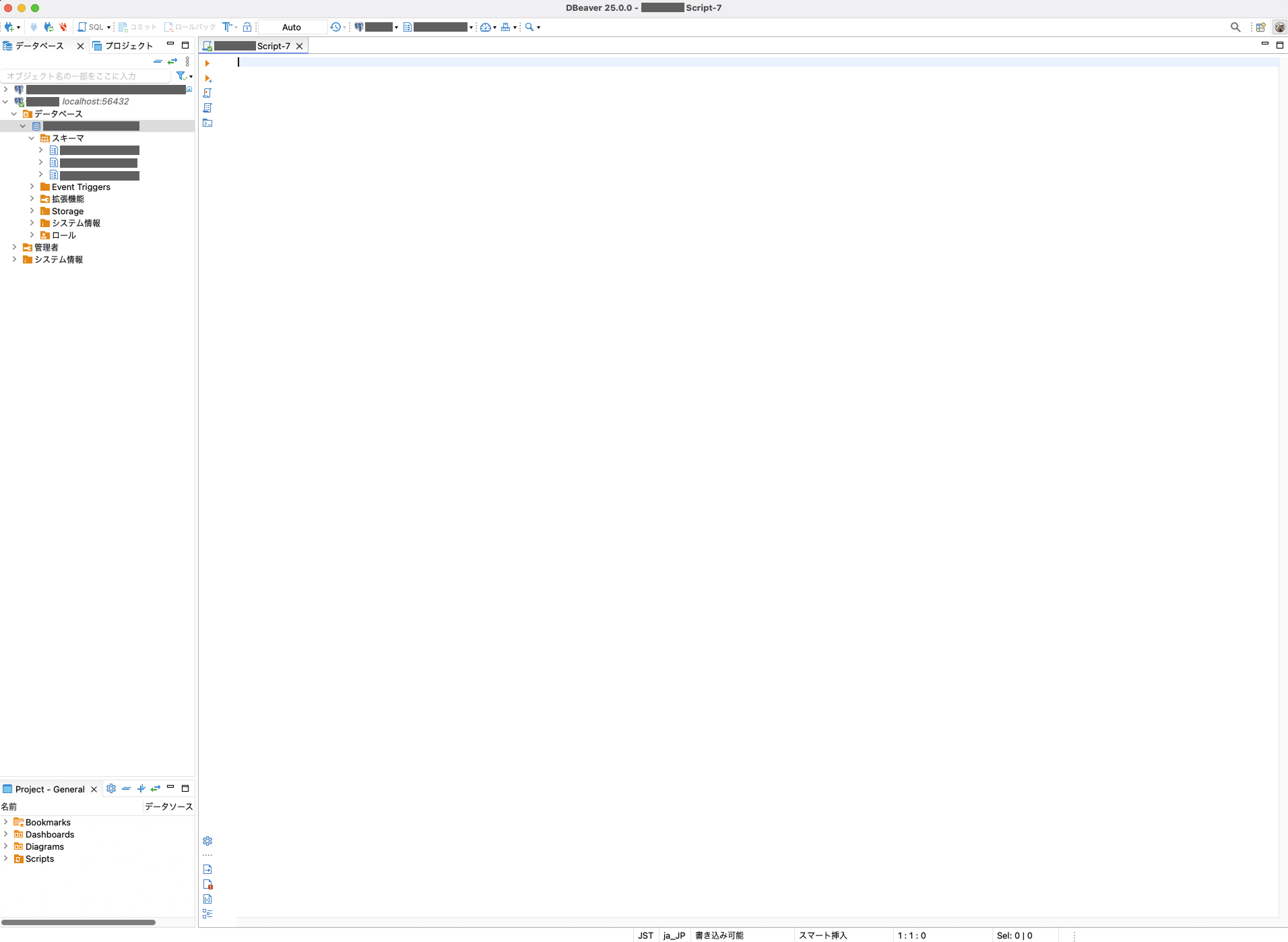1288x942 pixels.
Task: Open the Auto commit mode dropdown
Action: (x=291, y=27)
